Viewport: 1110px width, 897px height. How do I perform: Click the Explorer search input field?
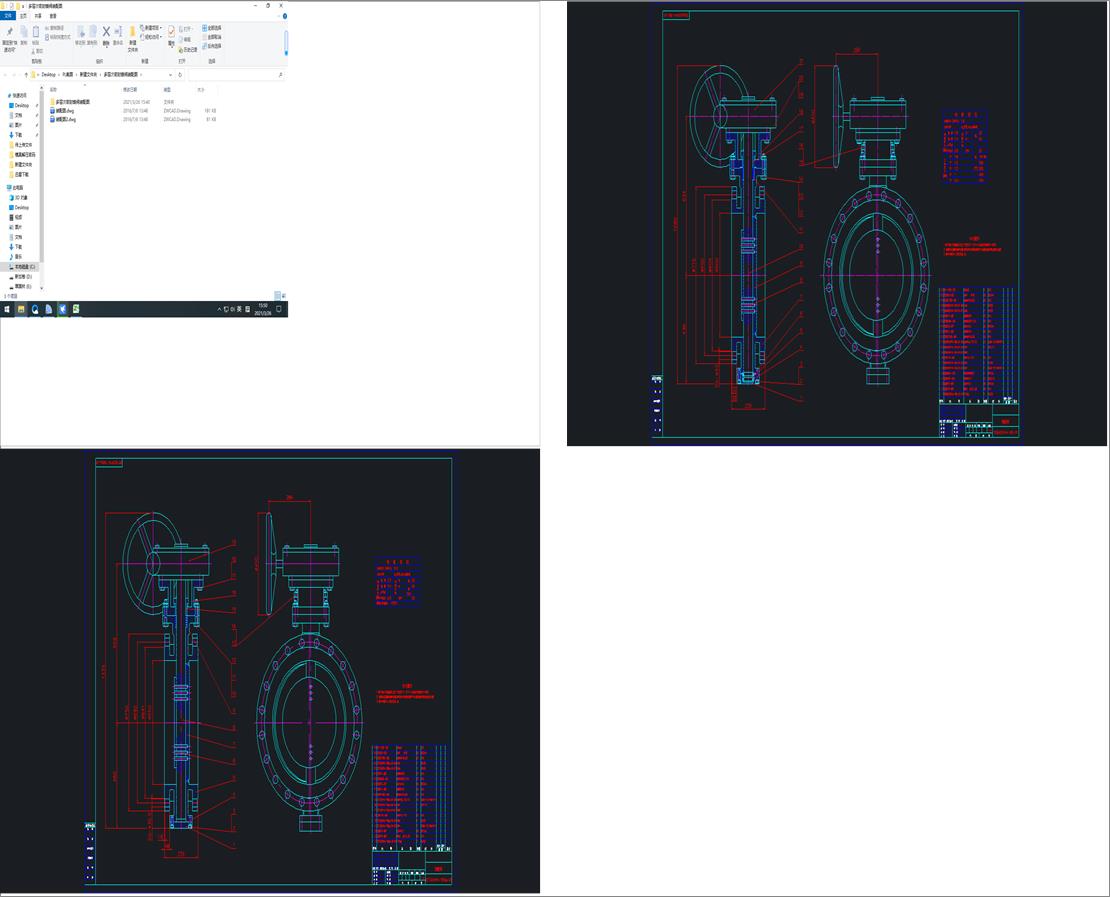click(236, 74)
